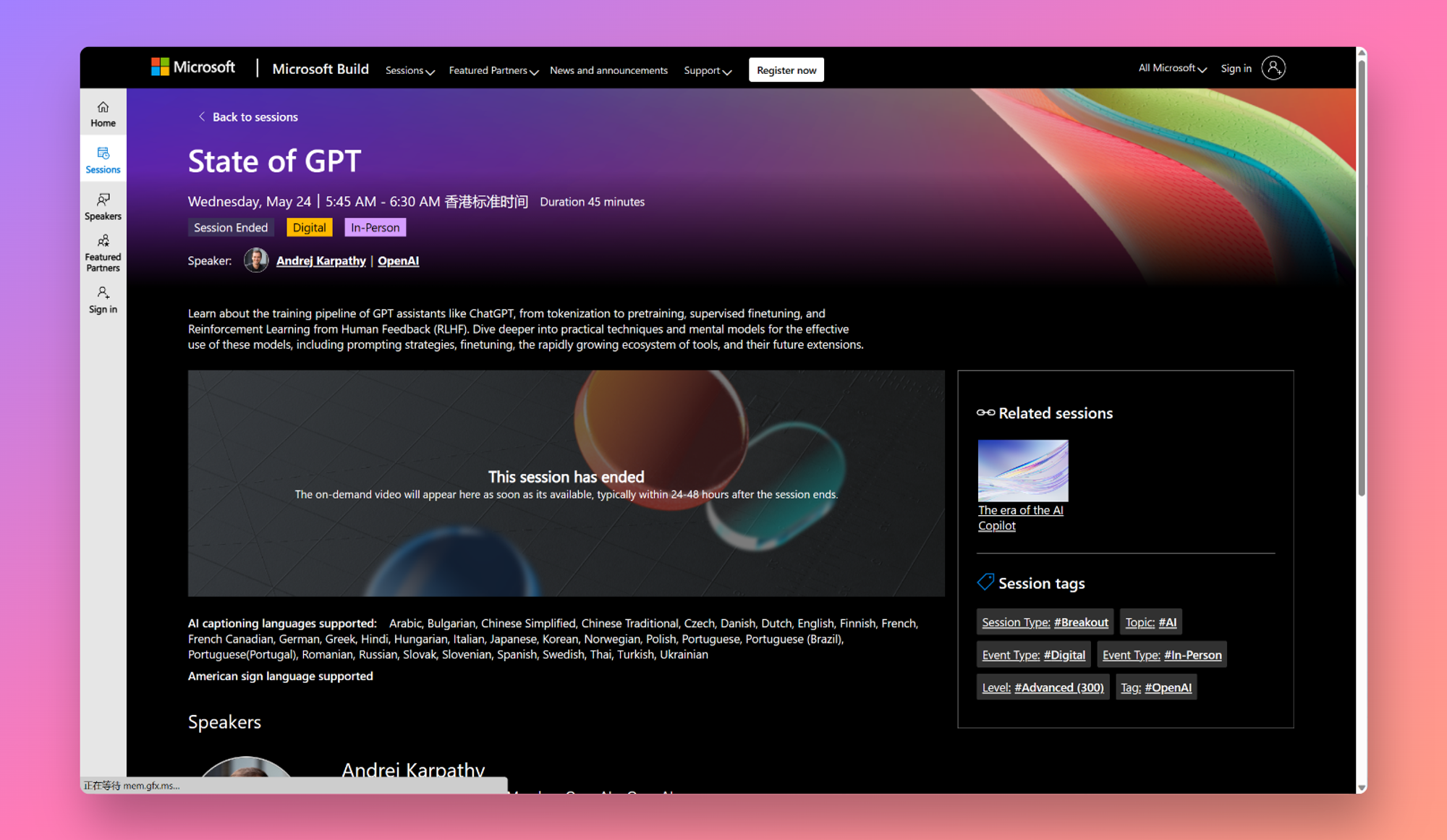Open Featured Partners in the sidebar
Viewport: 1447px width, 840px height.
[103, 253]
